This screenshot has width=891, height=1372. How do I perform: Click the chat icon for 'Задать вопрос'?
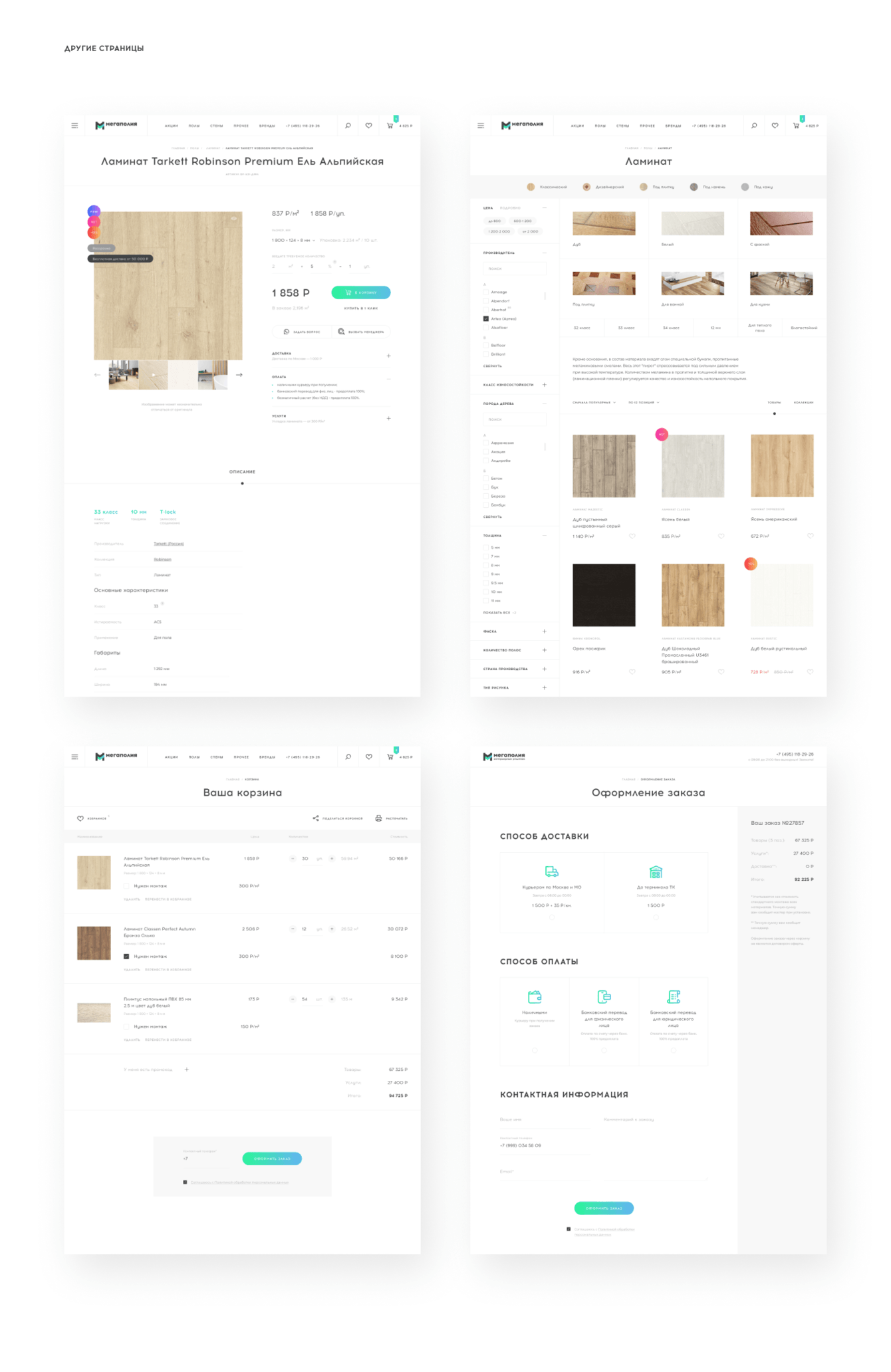pos(287,332)
